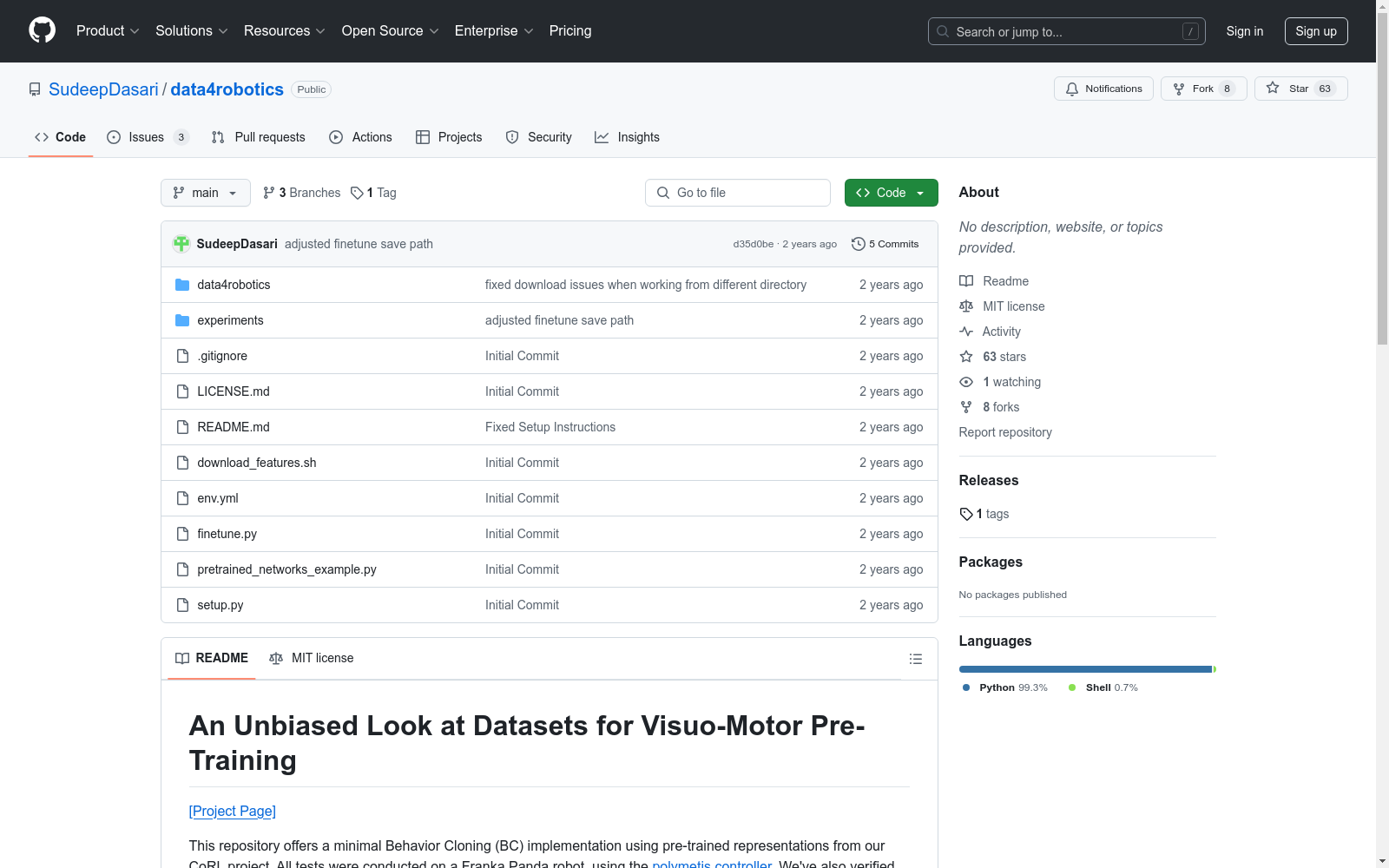This screenshot has width=1389, height=868.
Task: Open the setup.py file
Action: tap(221, 605)
